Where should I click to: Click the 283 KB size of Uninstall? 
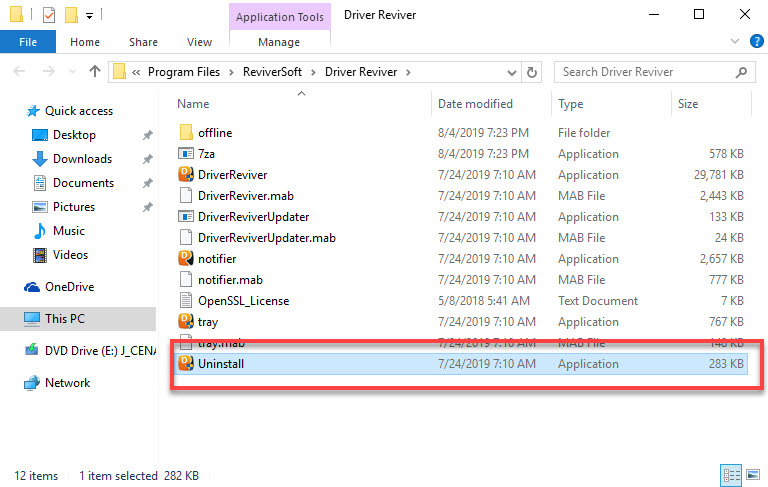[726, 364]
